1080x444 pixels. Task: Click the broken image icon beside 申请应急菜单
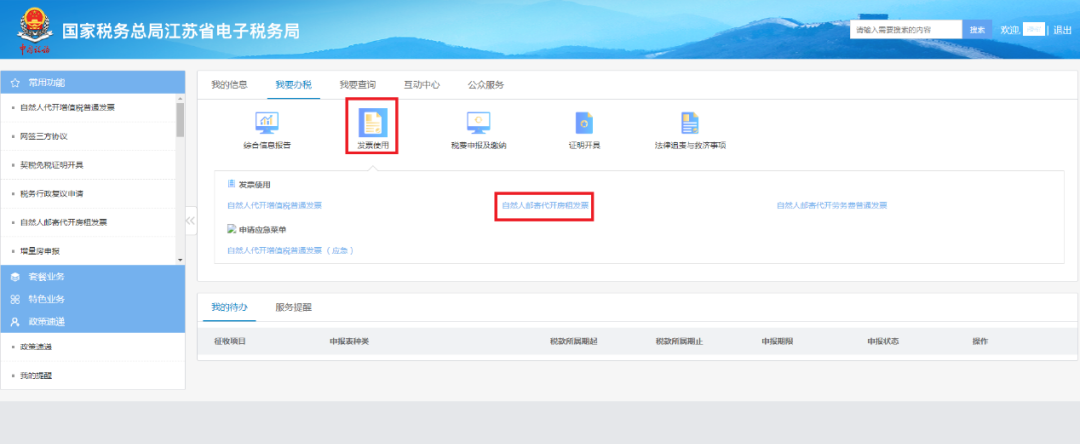click(x=231, y=229)
